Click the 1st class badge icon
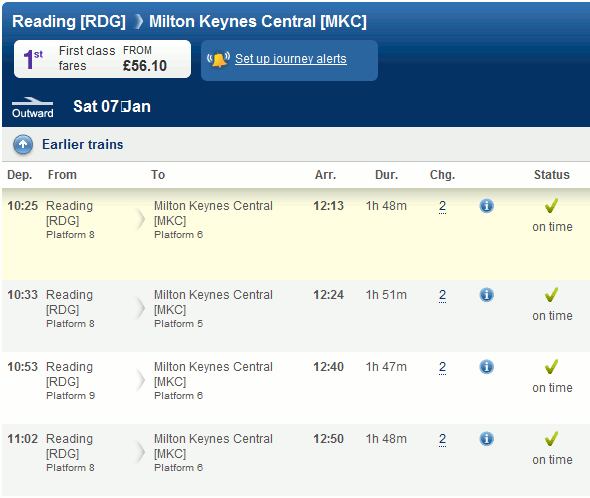This screenshot has height=498, width=590. point(33,59)
